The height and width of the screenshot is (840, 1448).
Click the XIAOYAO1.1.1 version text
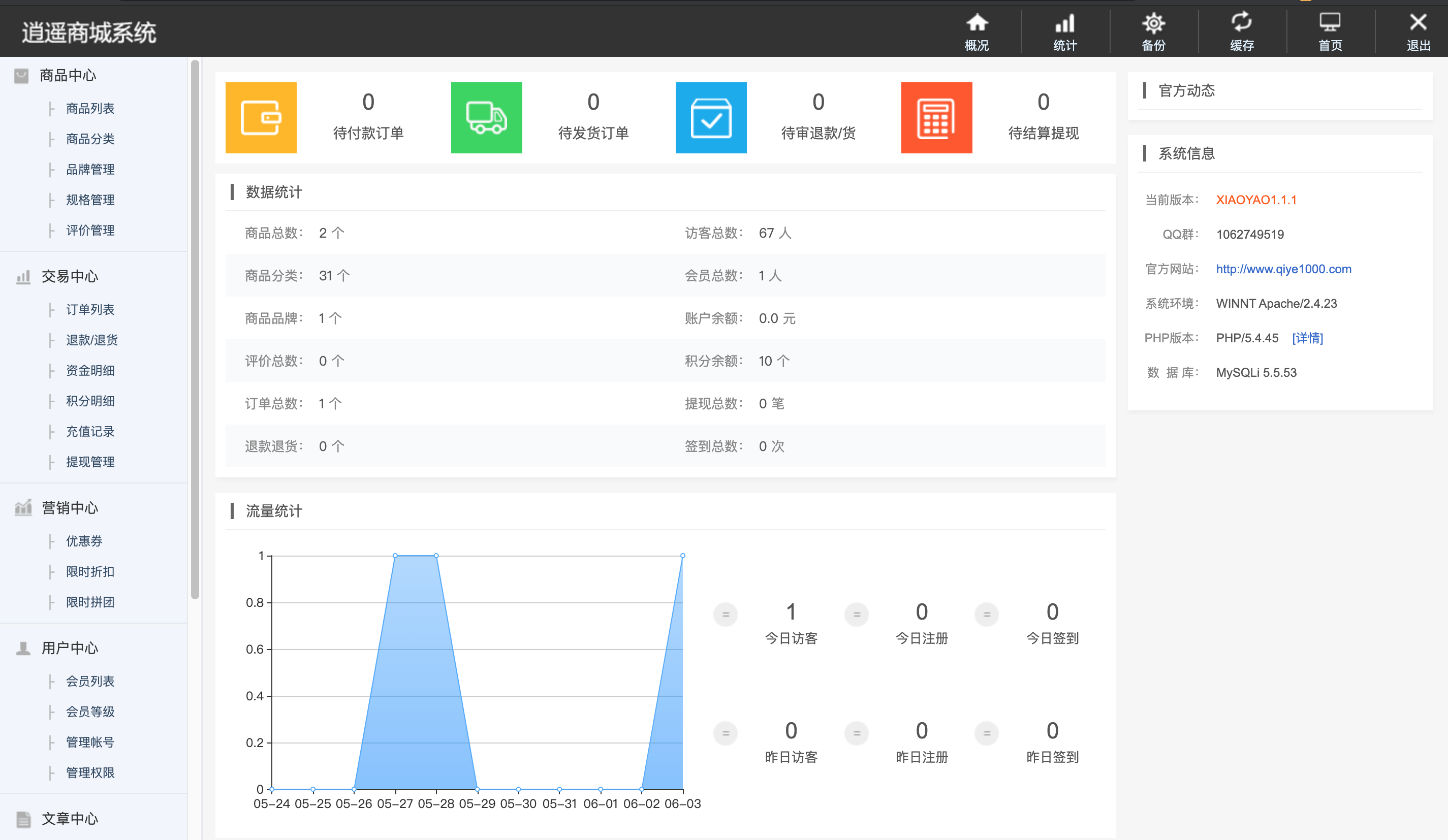(1256, 200)
